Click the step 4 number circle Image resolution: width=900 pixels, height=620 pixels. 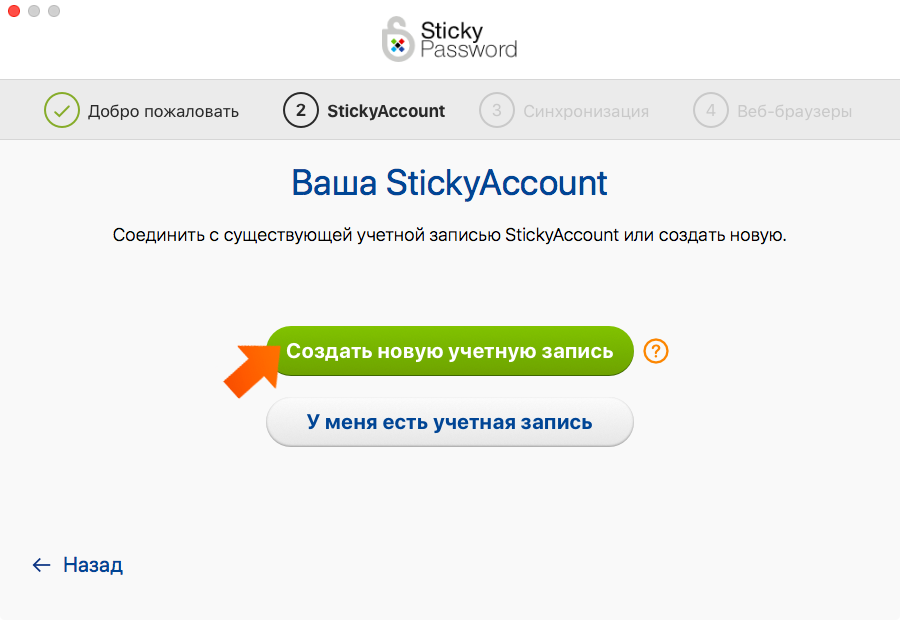(x=710, y=111)
